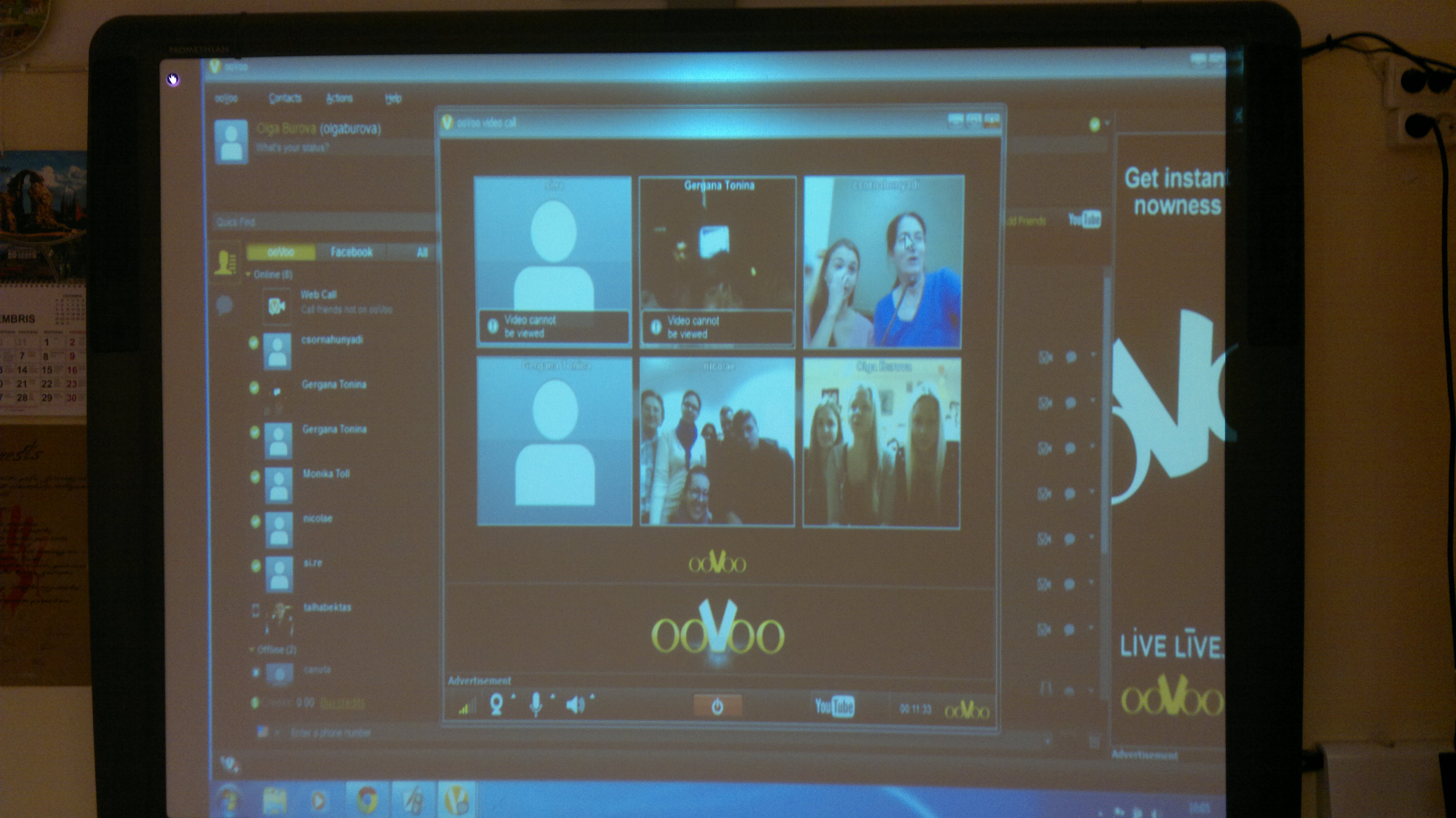Open chat with csornahunyadi

1071,357
